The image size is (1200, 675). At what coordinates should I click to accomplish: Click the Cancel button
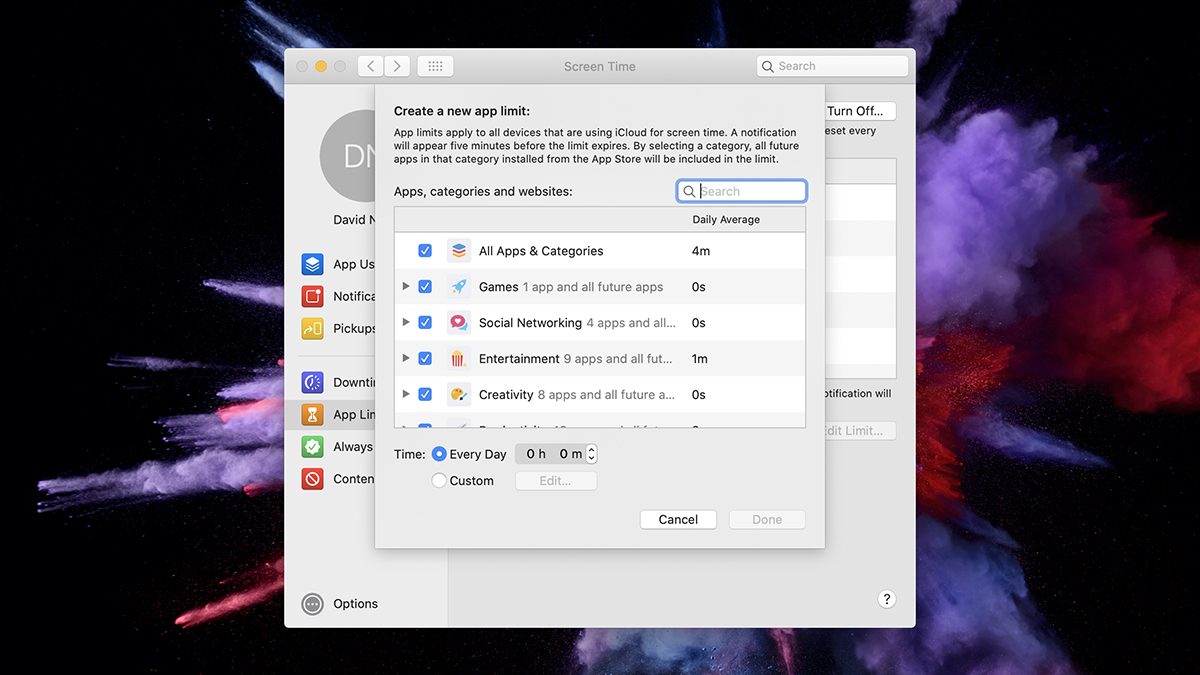(678, 520)
